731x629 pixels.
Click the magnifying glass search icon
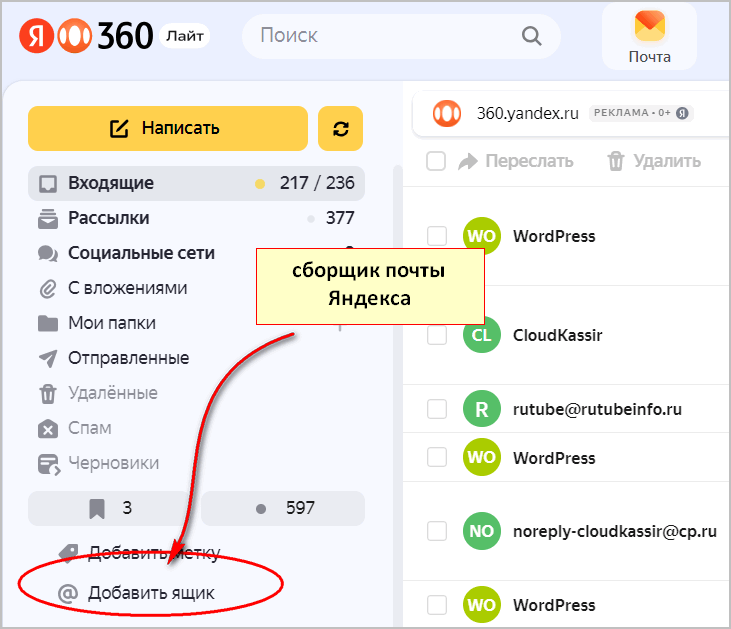click(531, 36)
